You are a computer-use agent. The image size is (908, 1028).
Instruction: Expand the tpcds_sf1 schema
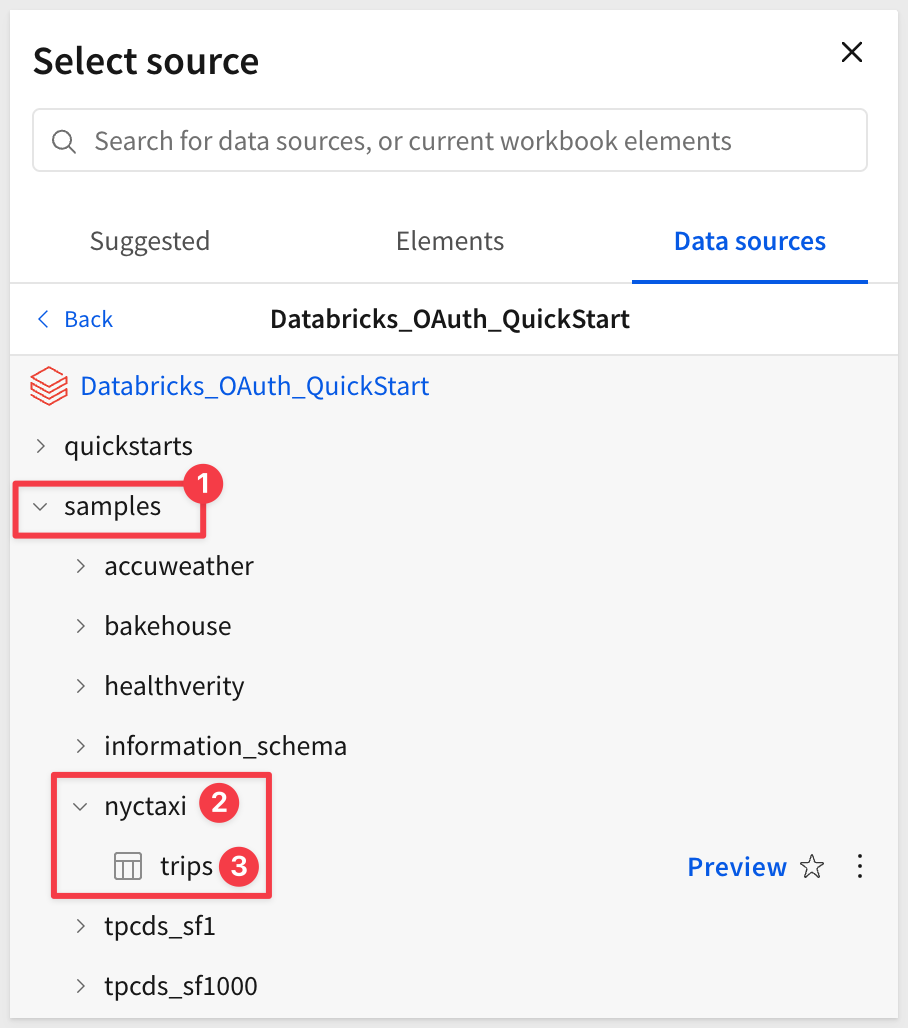[81, 926]
